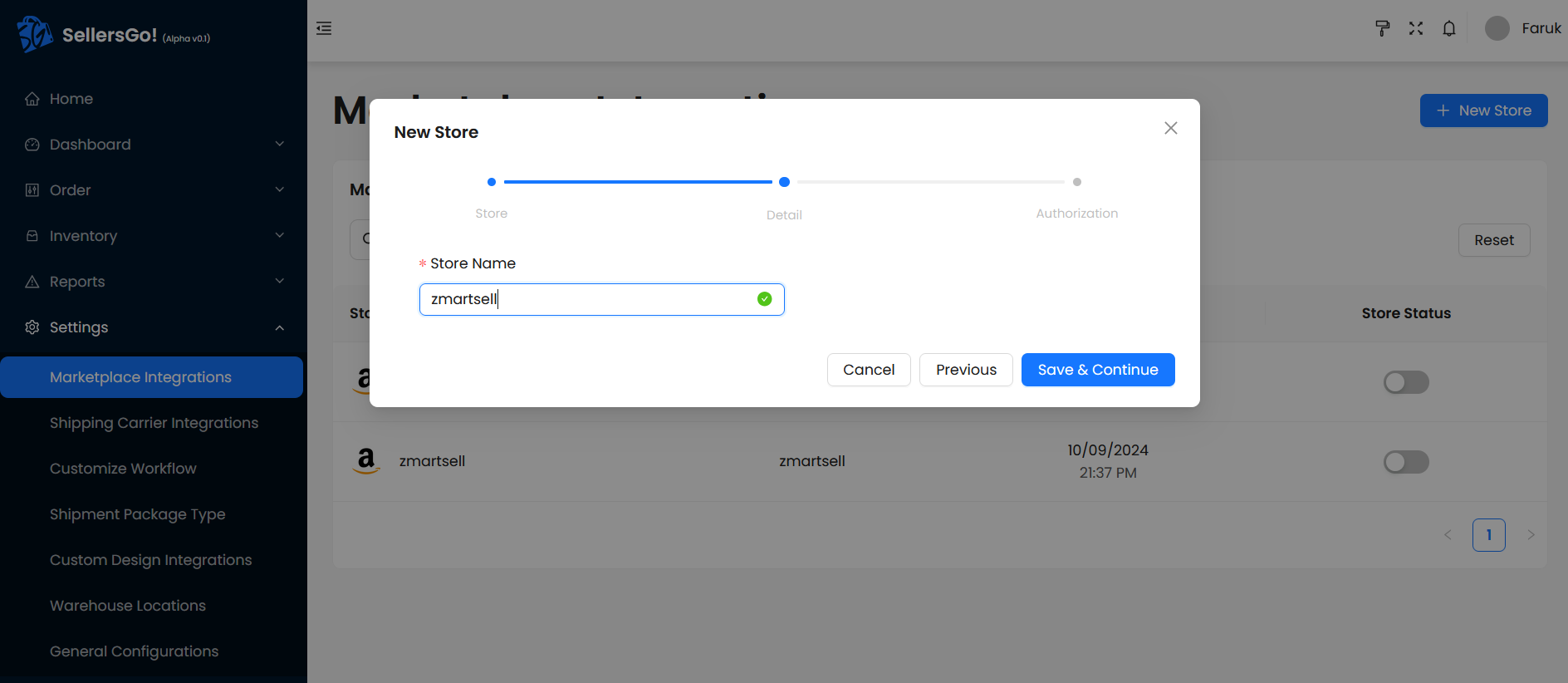Viewport: 1568px width, 683px height.
Task: Close the New Store dialog
Action: [x=1170, y=128]
